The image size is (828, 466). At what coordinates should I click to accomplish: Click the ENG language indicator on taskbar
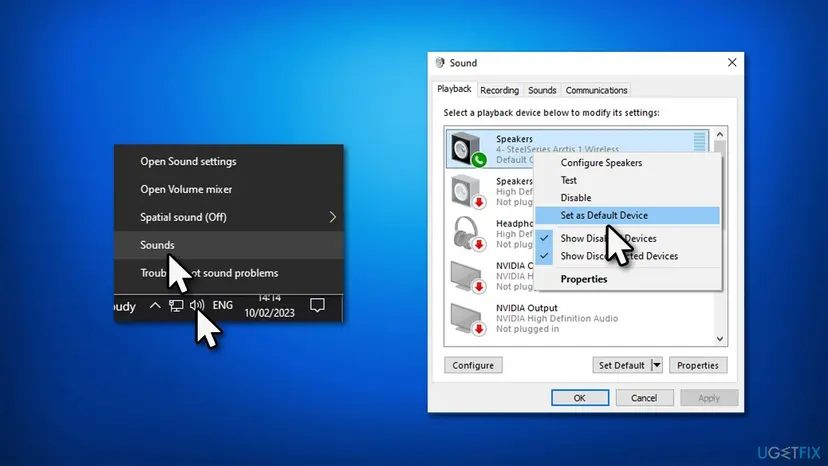pyautogui.click(x=222, y=305)
